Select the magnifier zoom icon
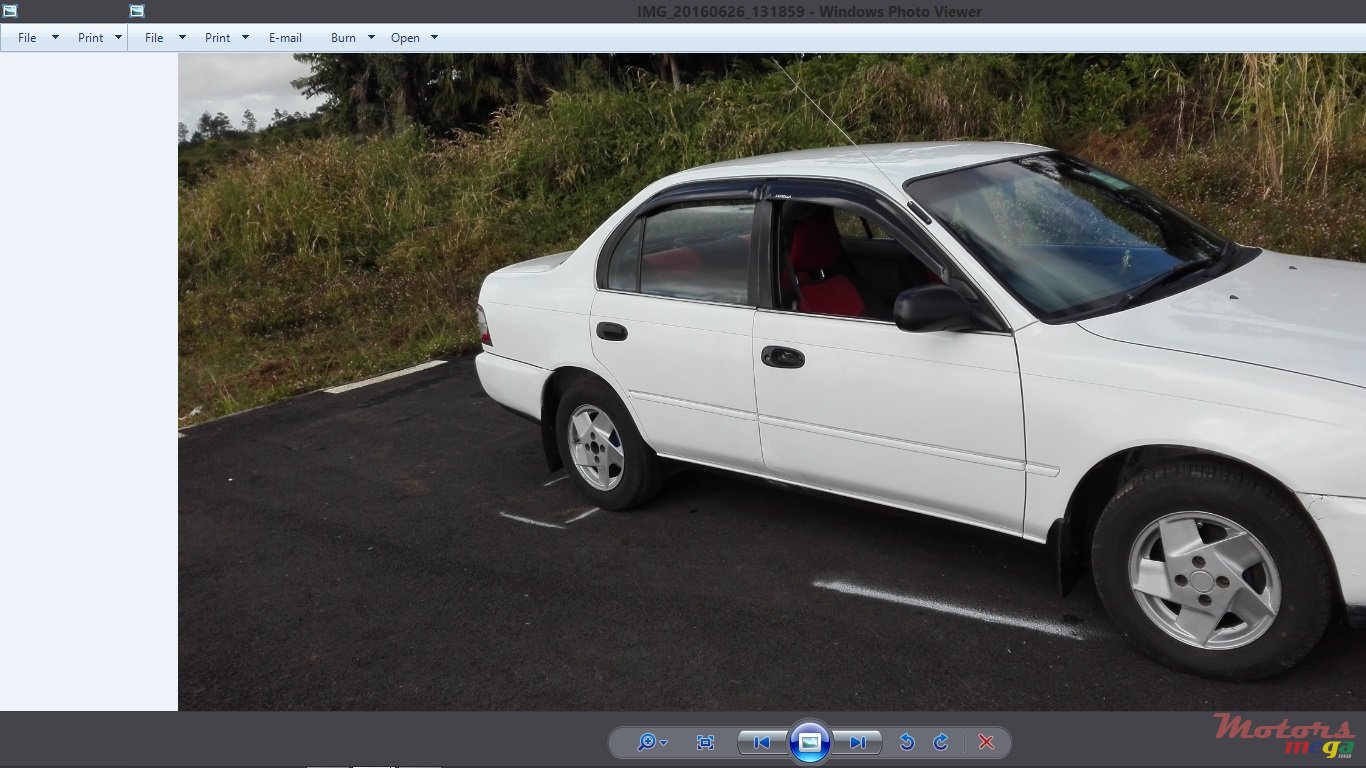 (646, 742)
